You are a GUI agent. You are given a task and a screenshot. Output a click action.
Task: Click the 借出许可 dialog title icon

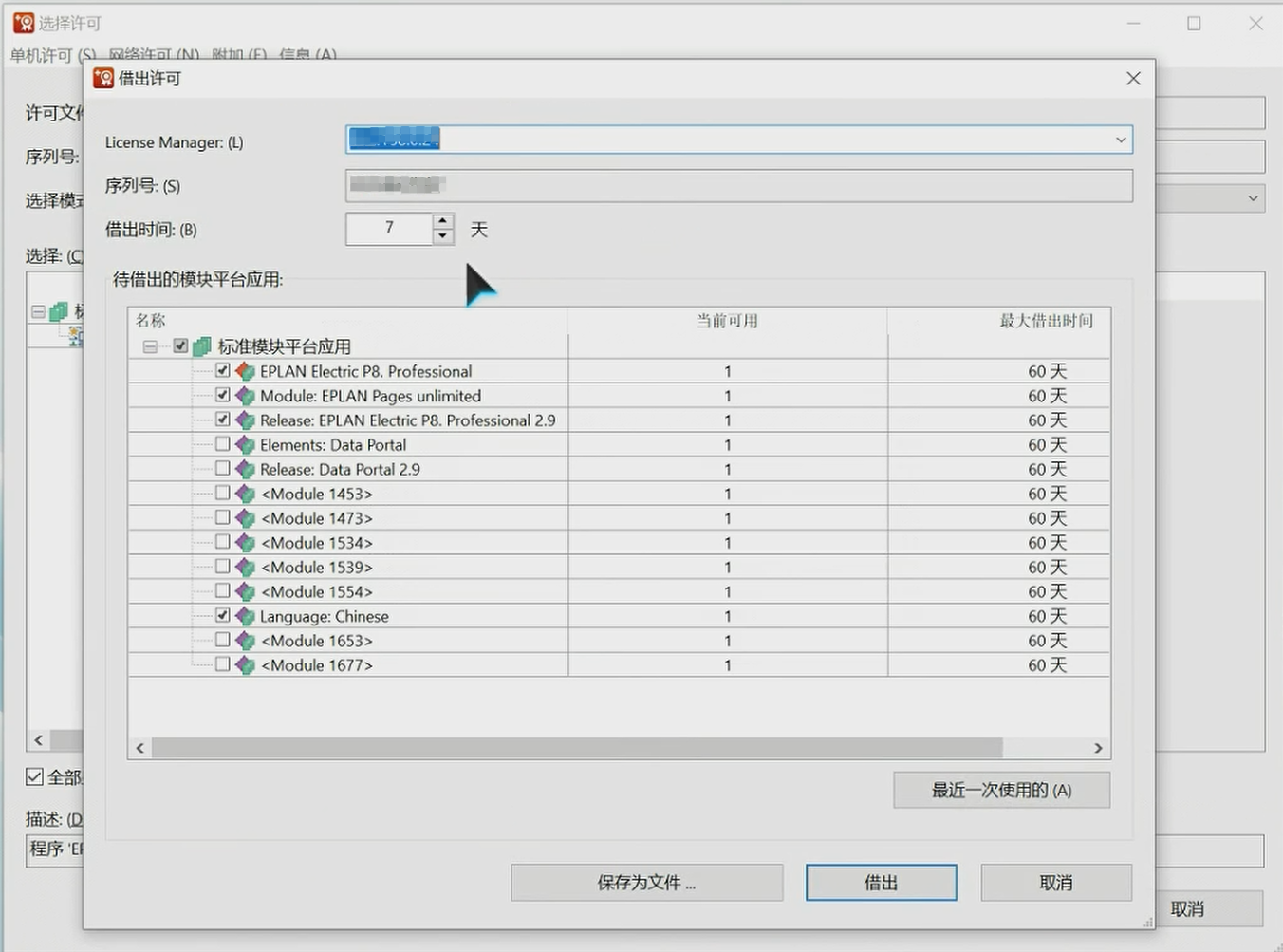pos(103,78)
